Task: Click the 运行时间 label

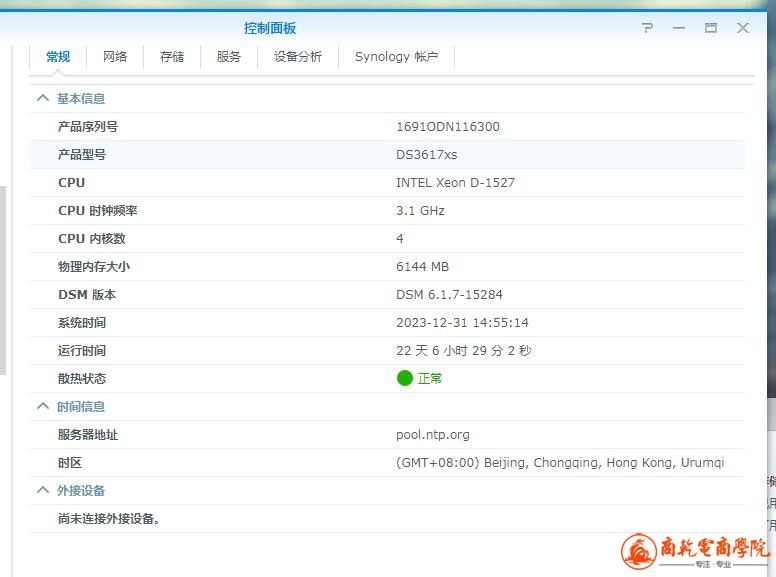Action: [82, 351]
